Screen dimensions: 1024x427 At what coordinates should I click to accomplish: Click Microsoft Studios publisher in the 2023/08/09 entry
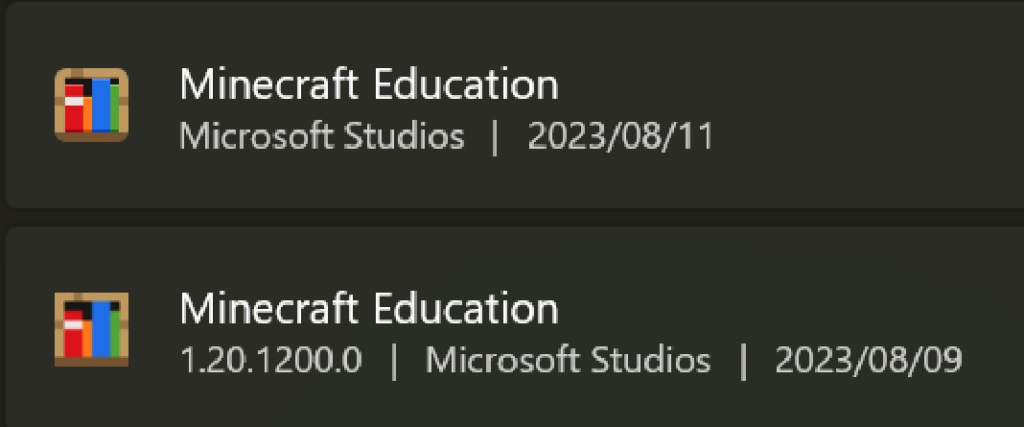(x=568, y=361)
